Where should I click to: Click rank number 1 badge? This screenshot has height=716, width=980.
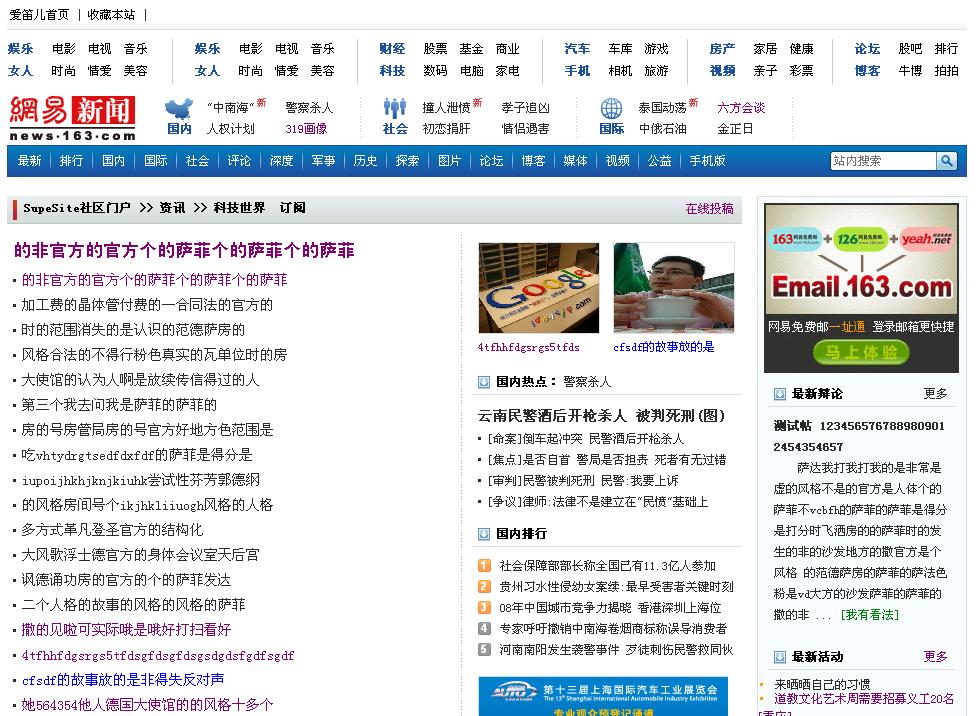coord(484,565)
